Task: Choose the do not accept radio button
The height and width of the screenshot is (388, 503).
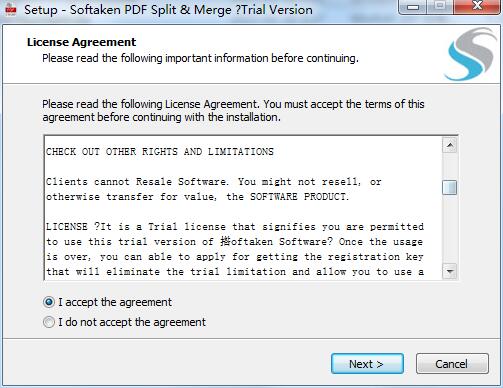Action: pos(49,322)
